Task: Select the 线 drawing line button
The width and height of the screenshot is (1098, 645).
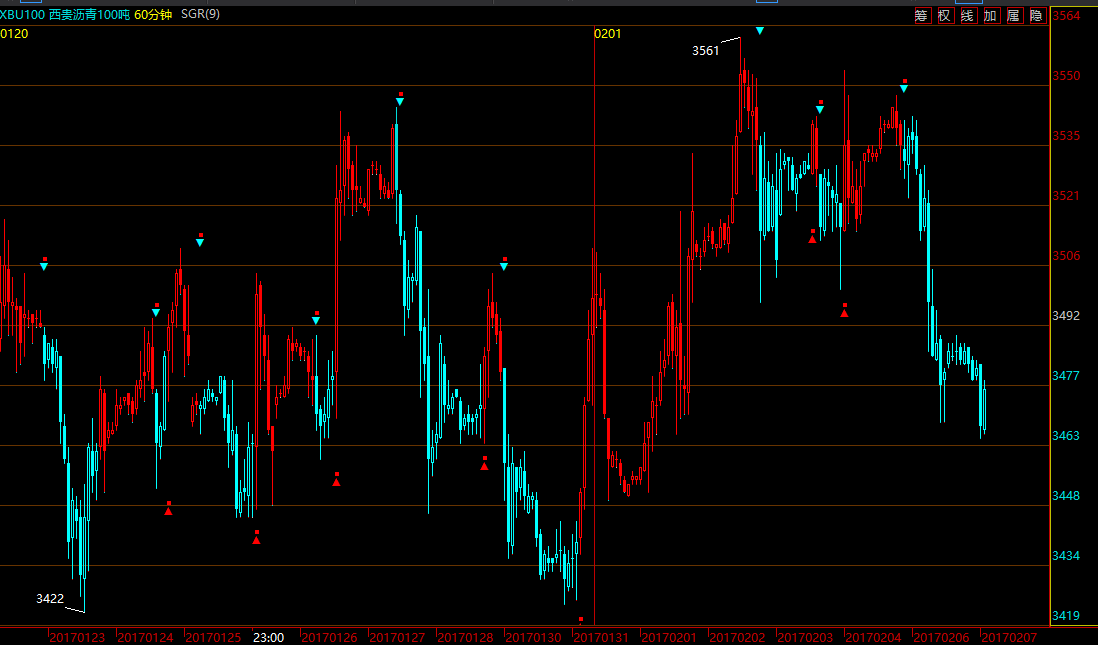Action: [x=968, y=15]
